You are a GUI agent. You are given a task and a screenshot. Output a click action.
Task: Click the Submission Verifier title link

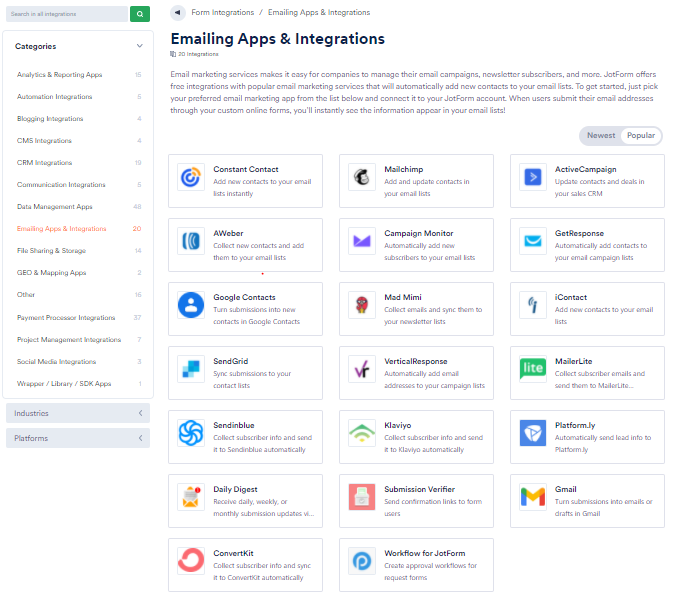click(x=419, y=489)
